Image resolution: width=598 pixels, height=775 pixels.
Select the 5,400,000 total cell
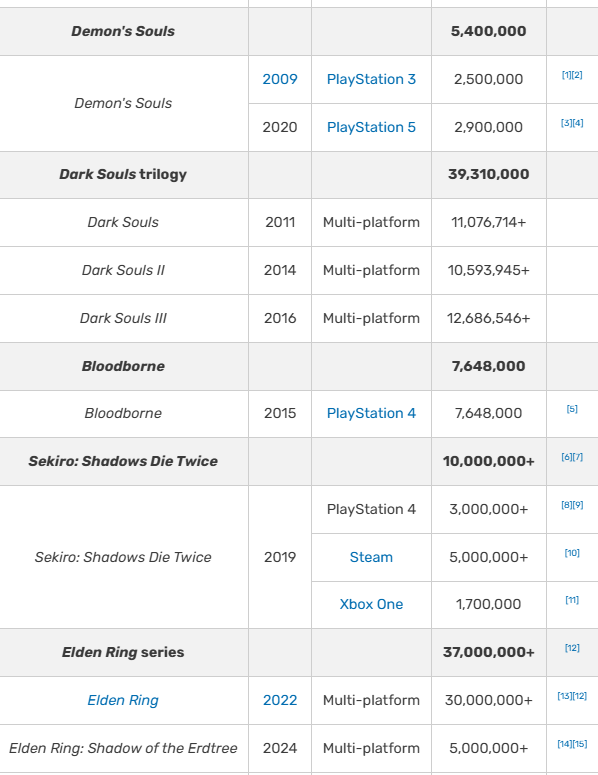[x=488, y=31]
